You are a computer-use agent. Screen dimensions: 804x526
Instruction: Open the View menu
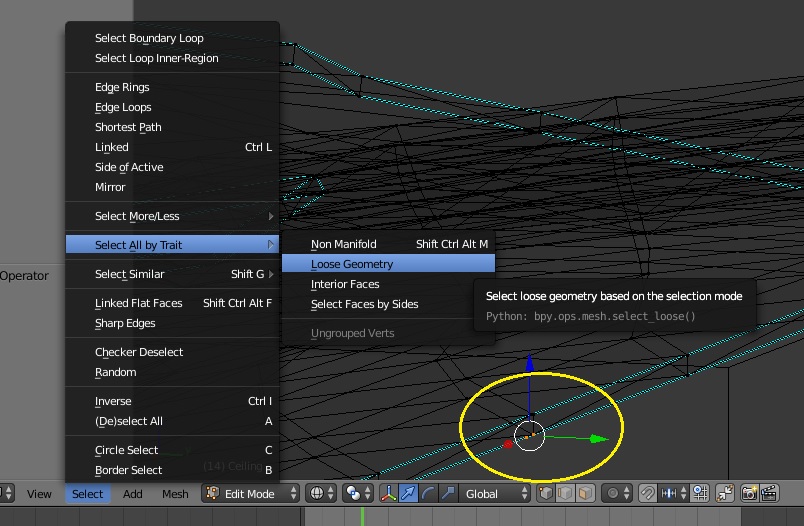tap(39, 494)
